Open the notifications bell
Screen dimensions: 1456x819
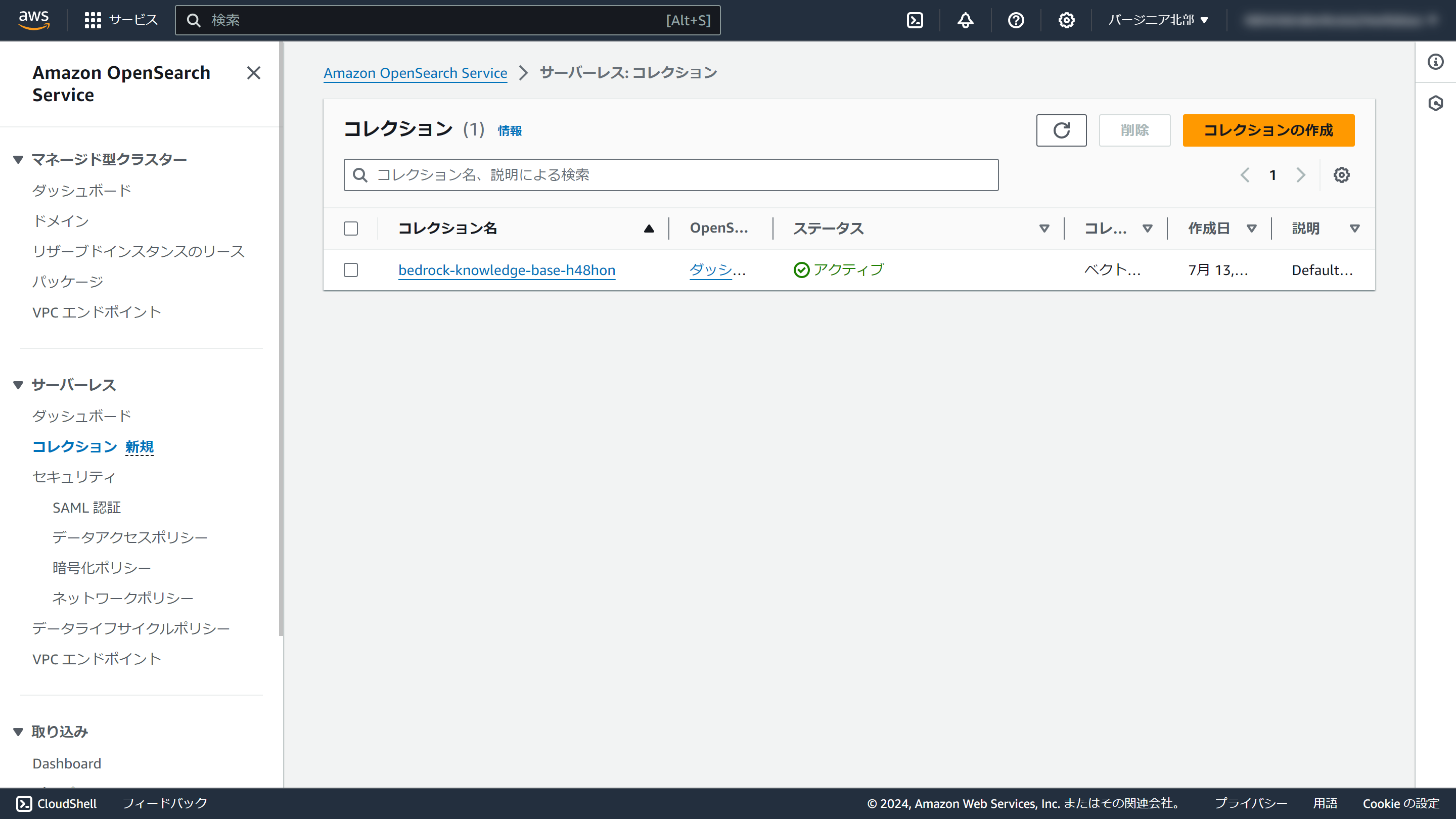tap(965, 20)
